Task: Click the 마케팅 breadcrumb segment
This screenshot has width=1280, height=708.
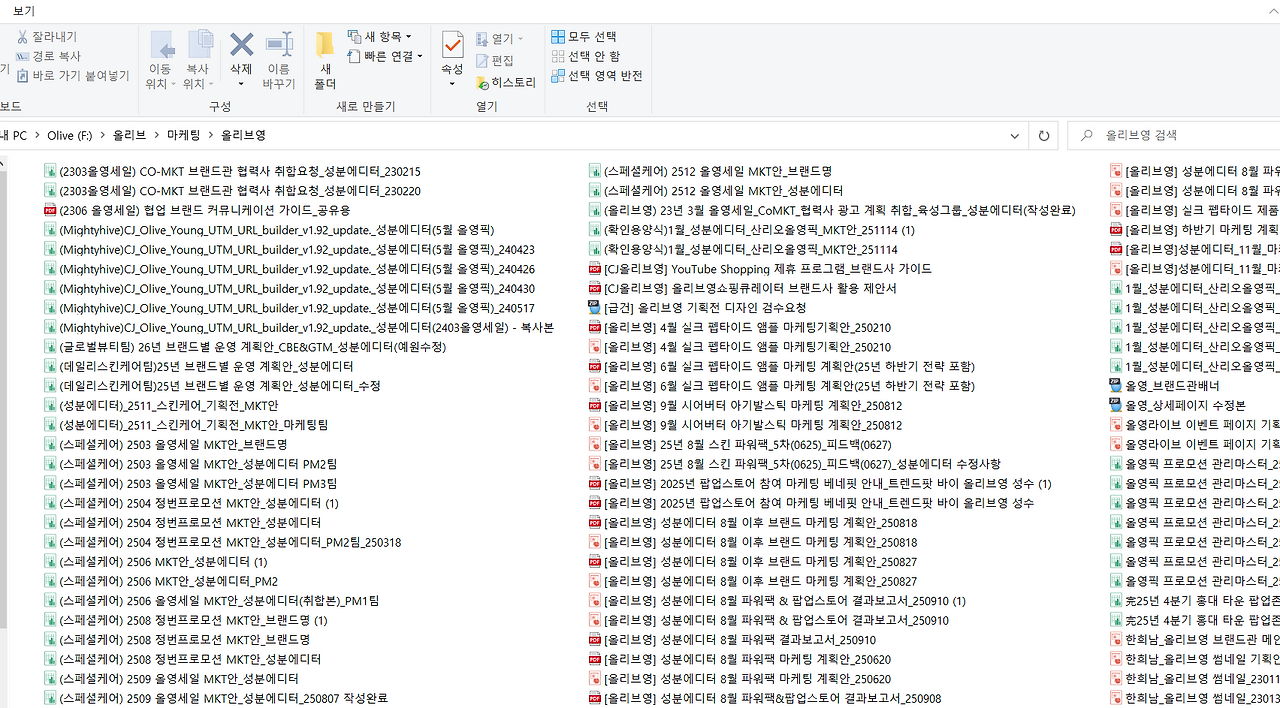Action: [x=184, y=135]
